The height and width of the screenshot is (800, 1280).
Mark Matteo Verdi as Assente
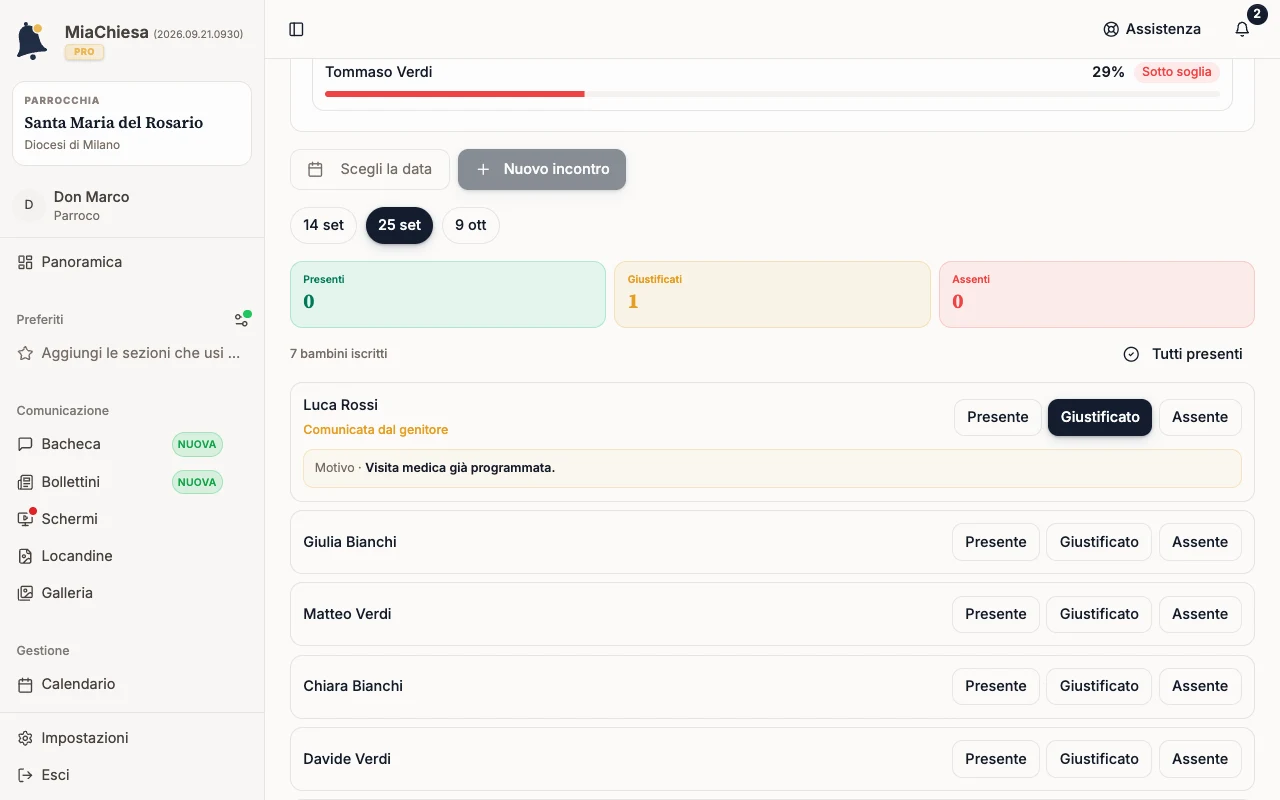pyautogui.click(x=1200, y=614)
